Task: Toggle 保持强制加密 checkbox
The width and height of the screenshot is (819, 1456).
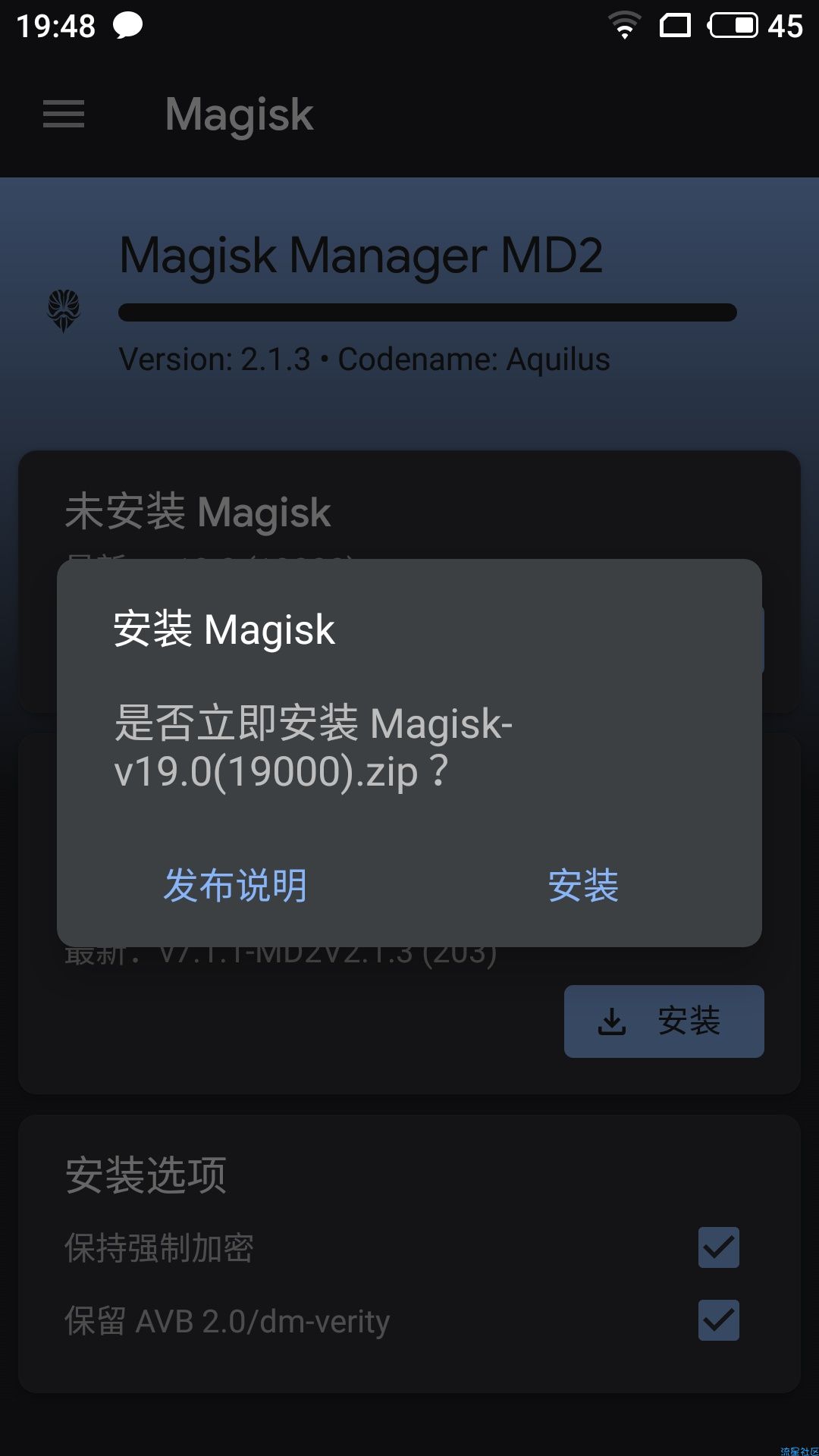Action: (x=719, y=1247)
